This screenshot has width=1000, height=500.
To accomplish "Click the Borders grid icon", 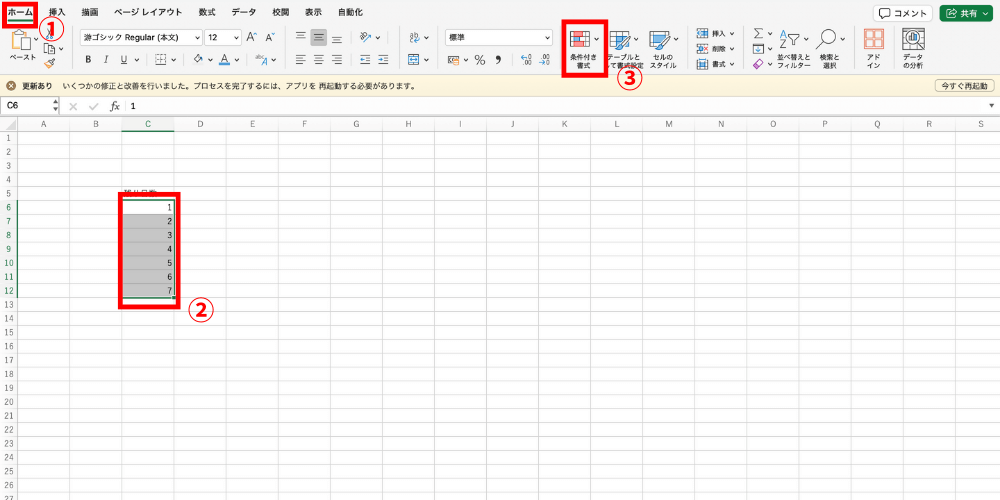I will click(161, 59).
